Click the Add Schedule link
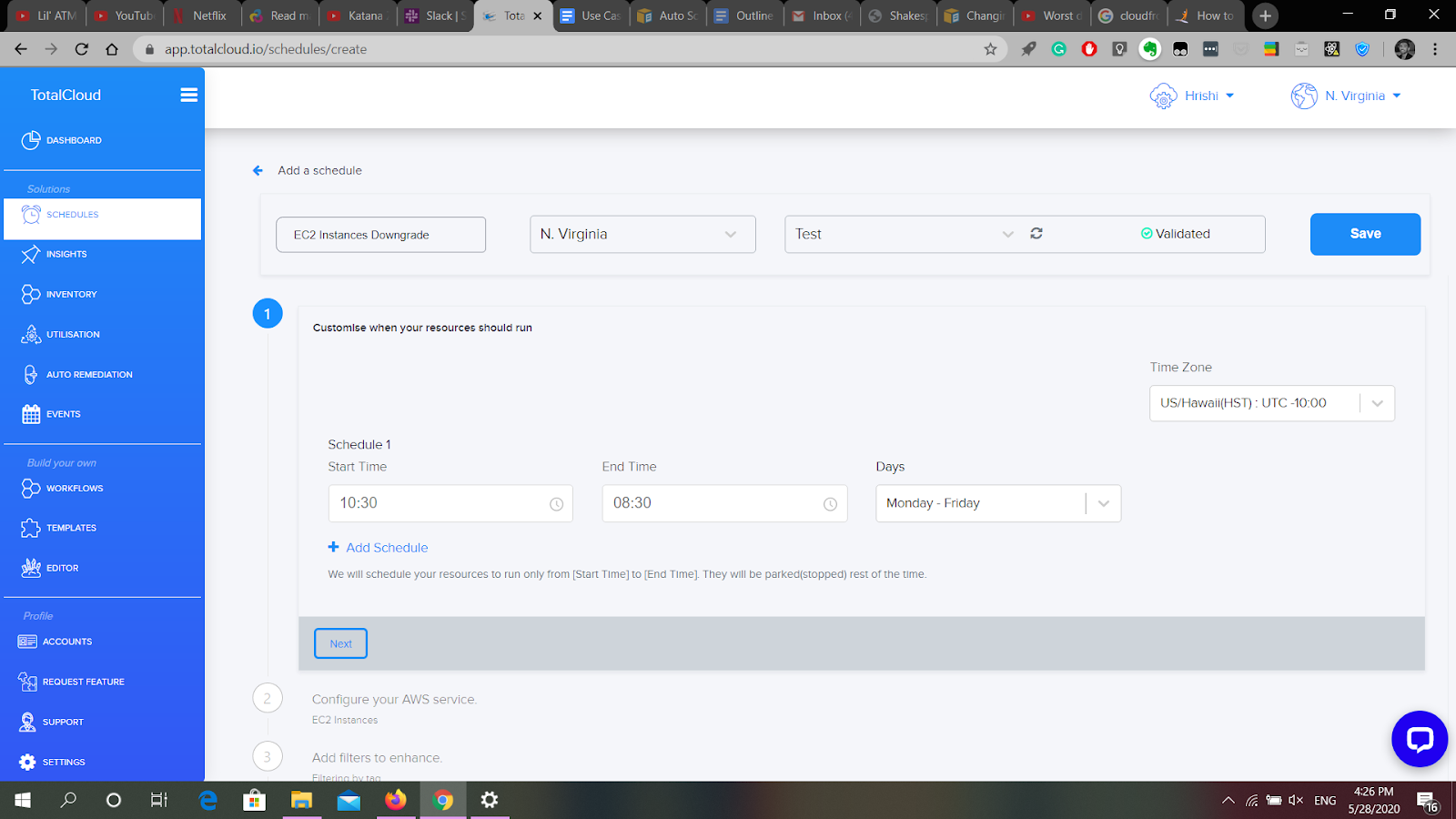The width and height of the screenshot is (1456, 819). click(378, 548)
